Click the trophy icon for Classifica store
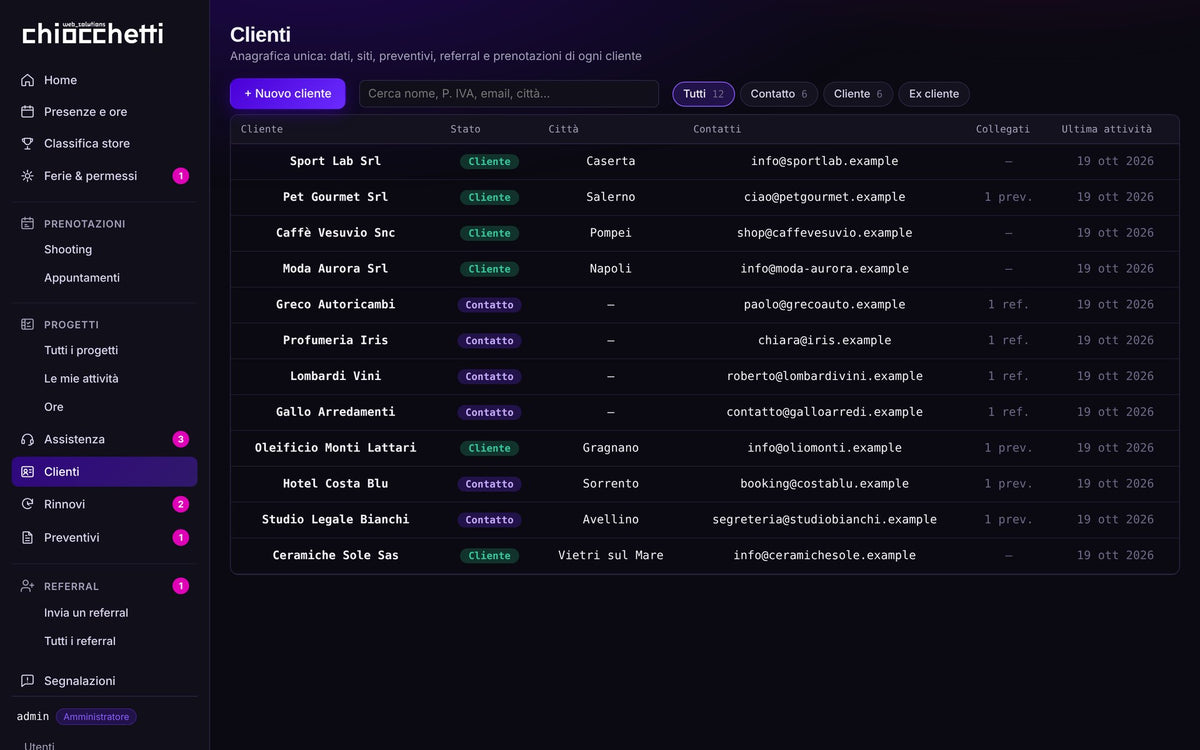The height and width of the screenshot is (750, 1200). point(27,144)
